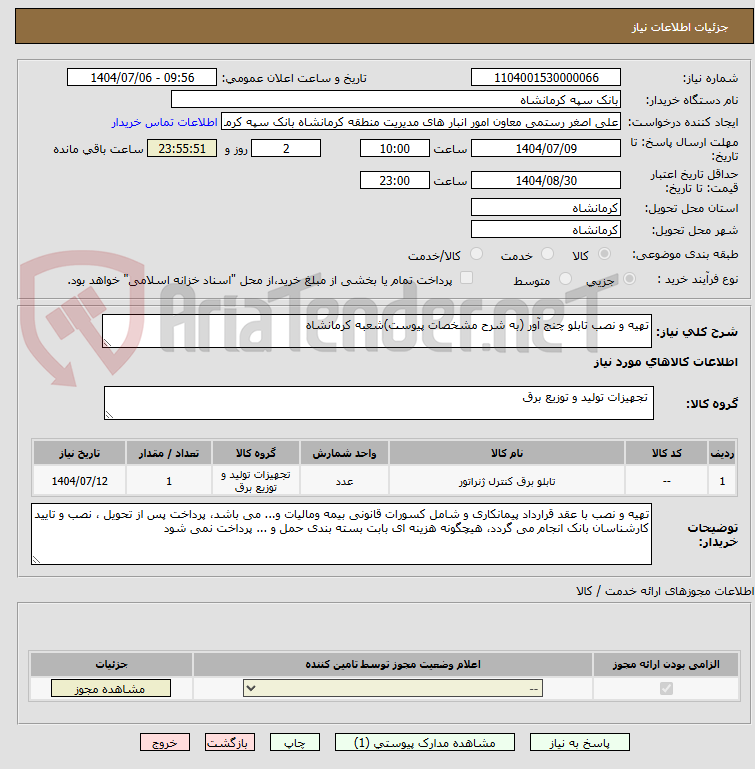
Task: Click the need date cell 1404/07/12
Action: coord(79,481)
